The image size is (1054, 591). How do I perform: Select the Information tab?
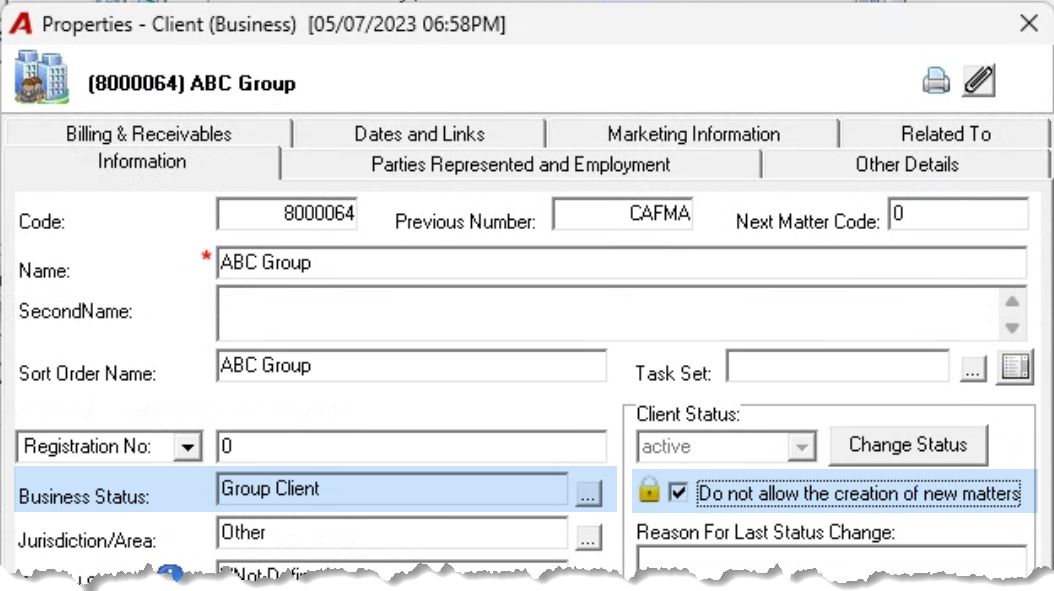pyautogui.click(x=142, y=163)
